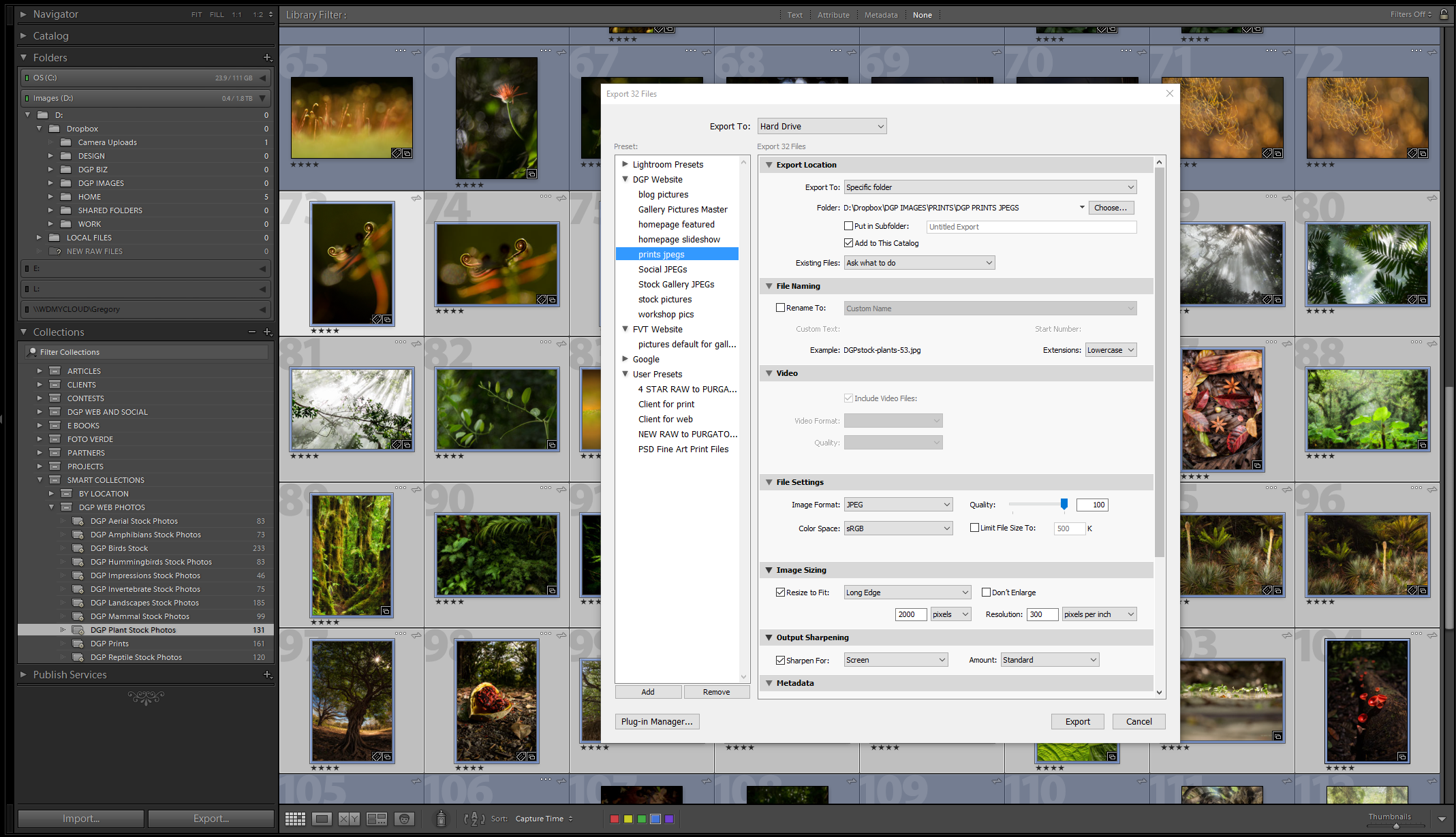
Task: Switch to Grid view icon
Action: 295,819
